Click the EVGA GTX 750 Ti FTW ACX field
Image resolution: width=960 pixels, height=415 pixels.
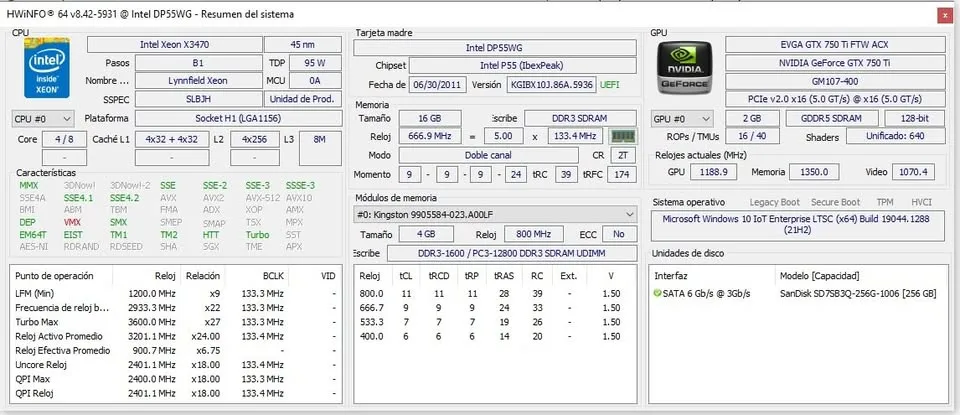pyautogui.click(x=835, y=45)
